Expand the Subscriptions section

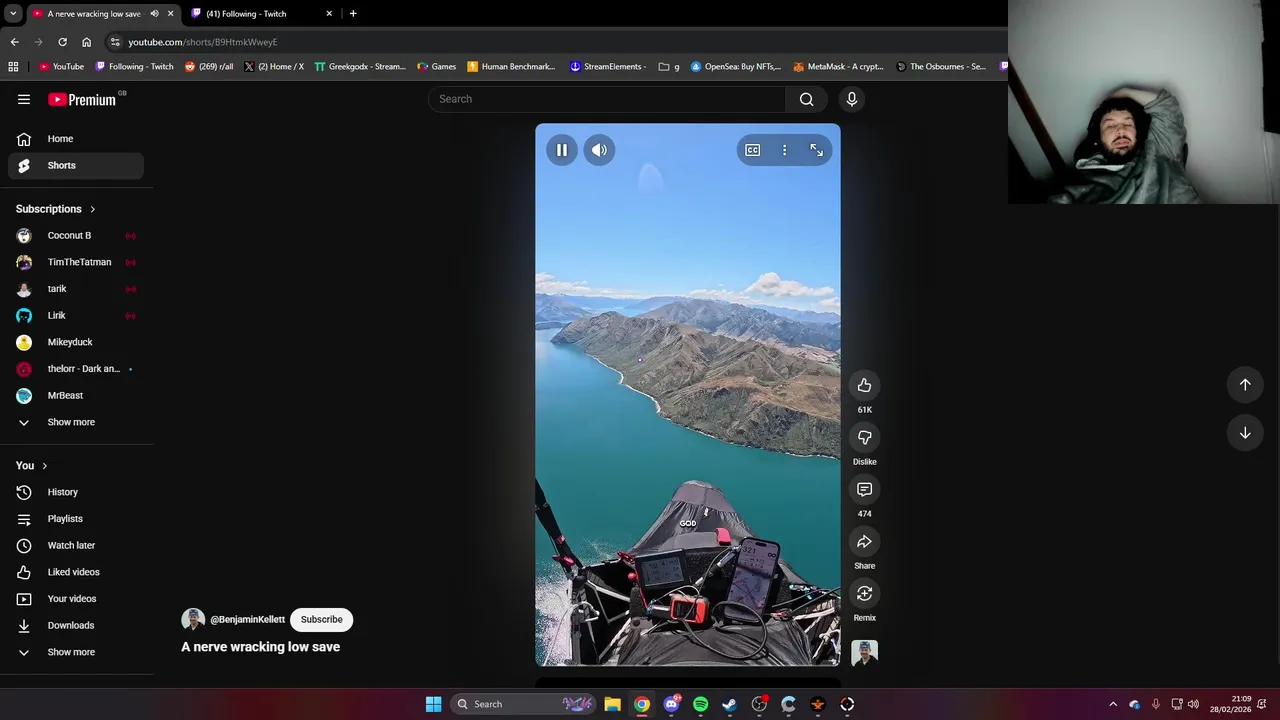pyautogui.click(x=56, y=209)
